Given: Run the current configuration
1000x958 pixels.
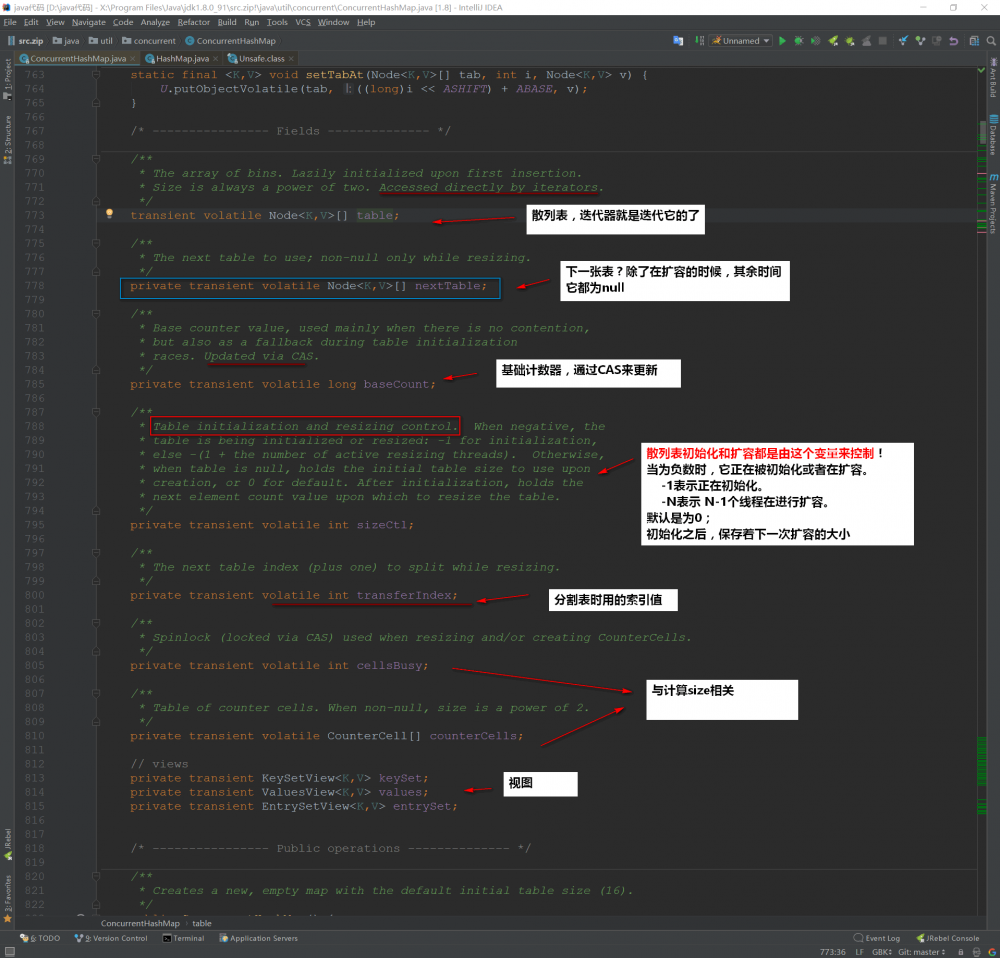Looking at the screenshot, I should pos(783,41).
